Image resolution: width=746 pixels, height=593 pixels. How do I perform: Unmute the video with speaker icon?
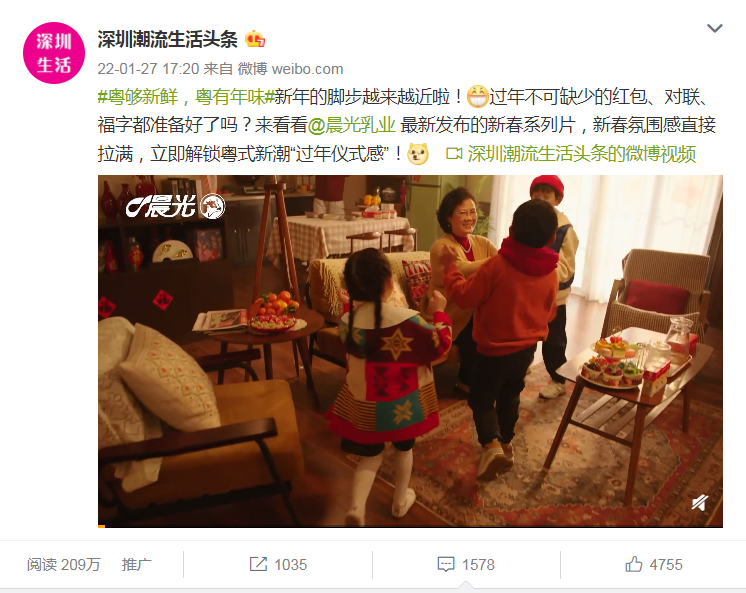(x=699, y=503)
